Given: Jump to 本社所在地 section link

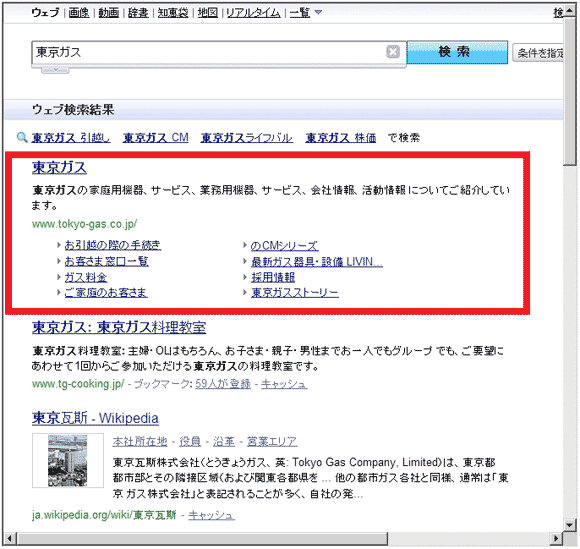Looking at the screenshot, I should click(140, 441).
